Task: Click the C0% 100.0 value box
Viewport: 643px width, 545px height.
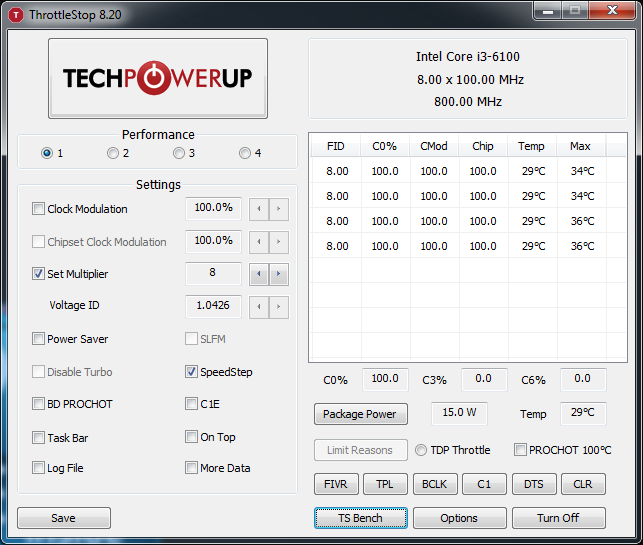Action: point(385,379)
